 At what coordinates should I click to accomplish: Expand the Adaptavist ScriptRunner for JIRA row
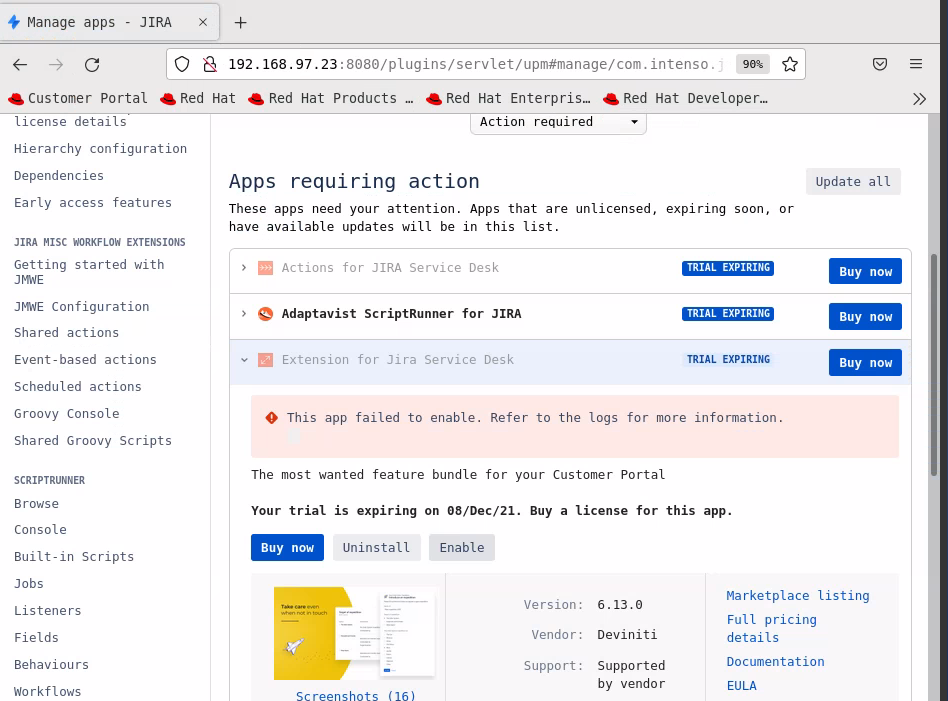point(244,313)
